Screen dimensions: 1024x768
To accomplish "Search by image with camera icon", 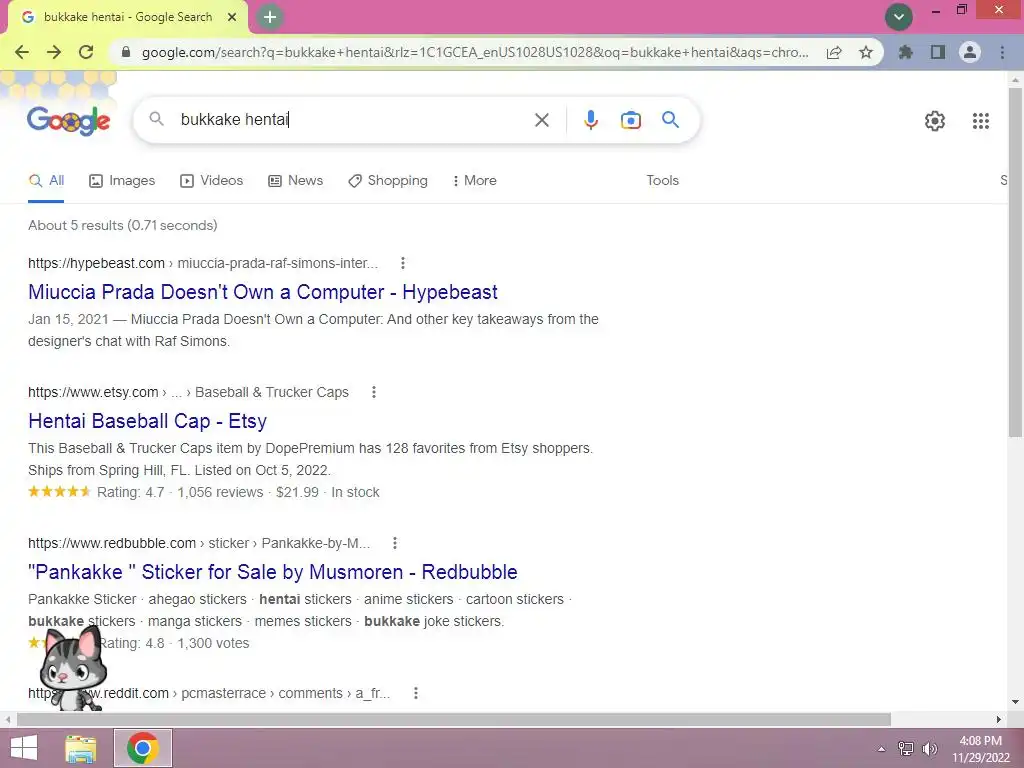I will (630, 120).
